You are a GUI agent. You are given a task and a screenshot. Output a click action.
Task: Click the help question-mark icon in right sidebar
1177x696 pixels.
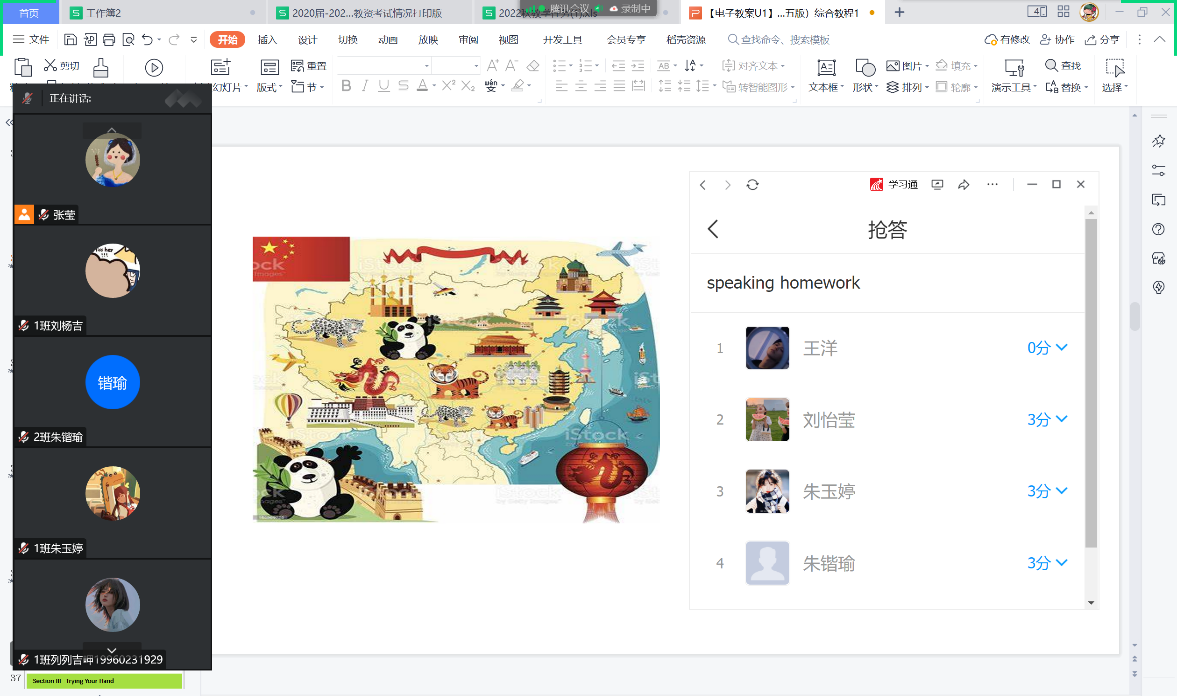click(1159, 229)
